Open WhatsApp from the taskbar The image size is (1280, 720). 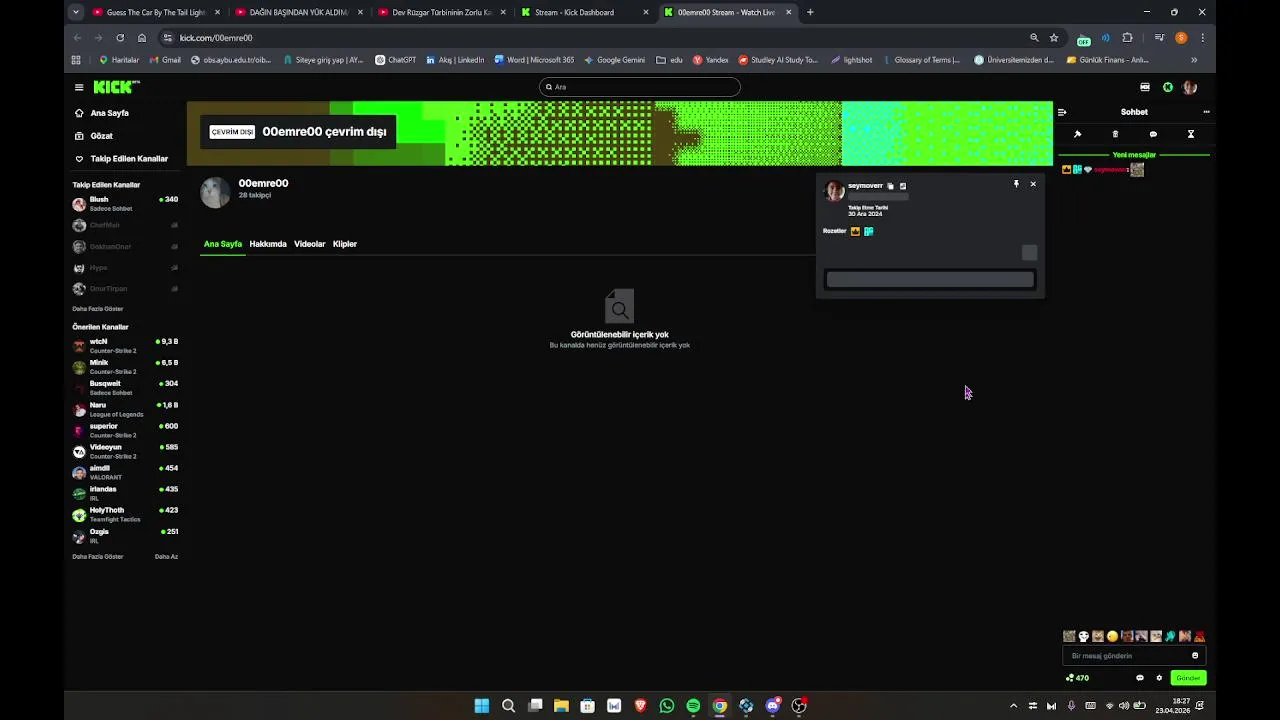[x=667, y=706]
